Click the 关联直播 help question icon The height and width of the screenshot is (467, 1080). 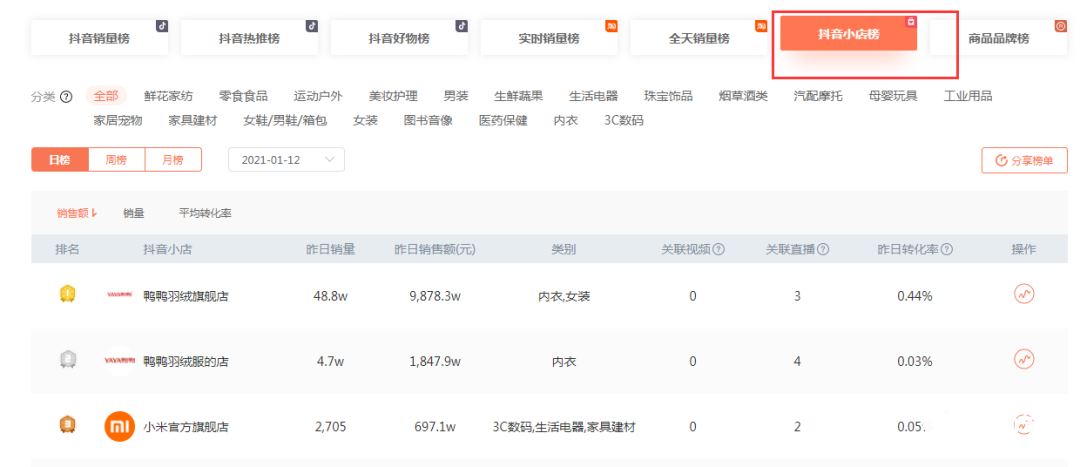(823, 250)
